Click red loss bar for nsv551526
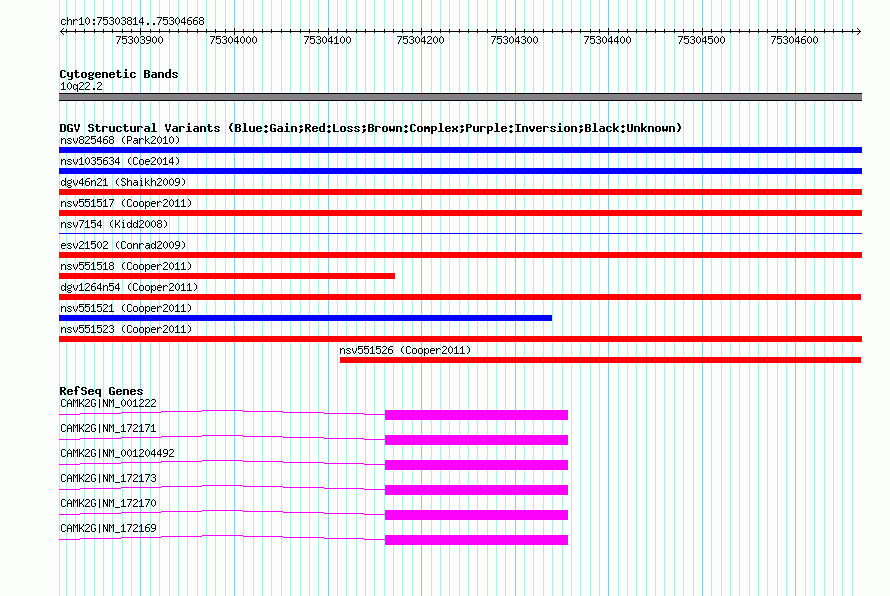 pyautogui.click(x=601, y=360)
